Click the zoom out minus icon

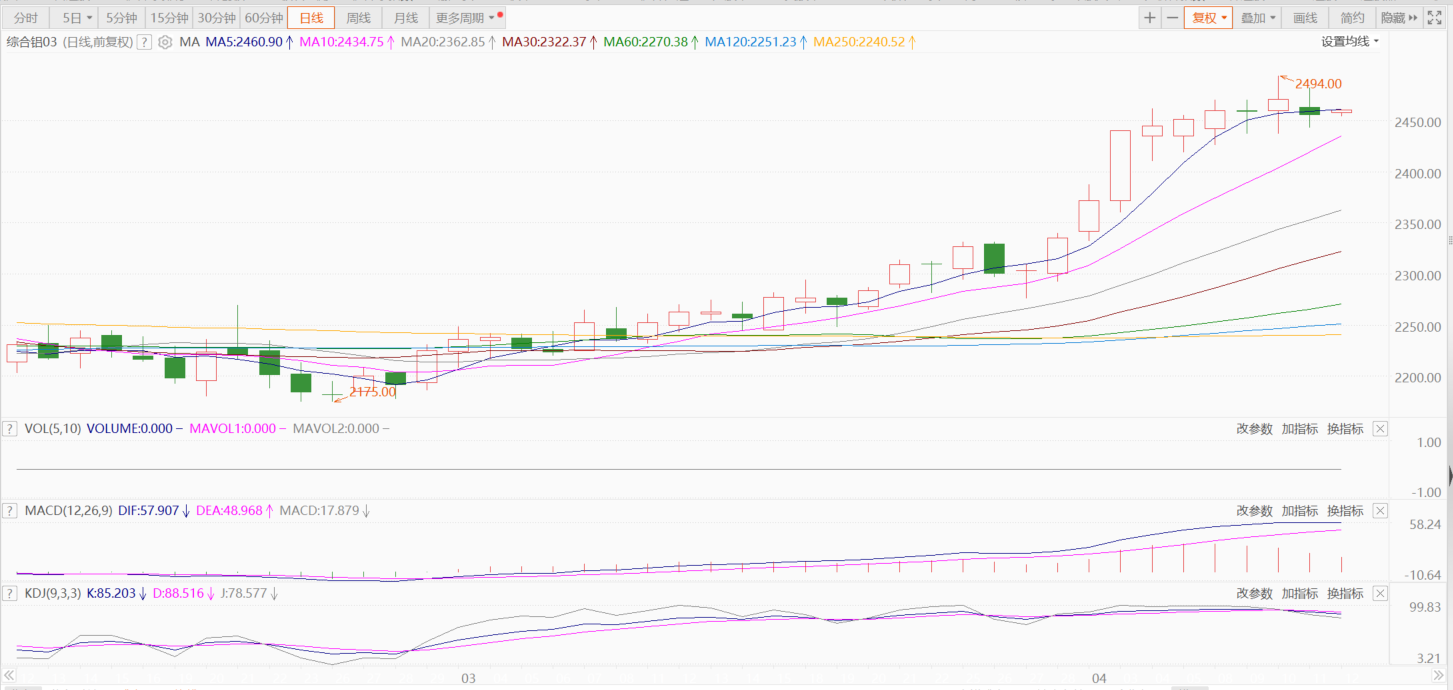pyautogui.click(x=1172, y=18)
